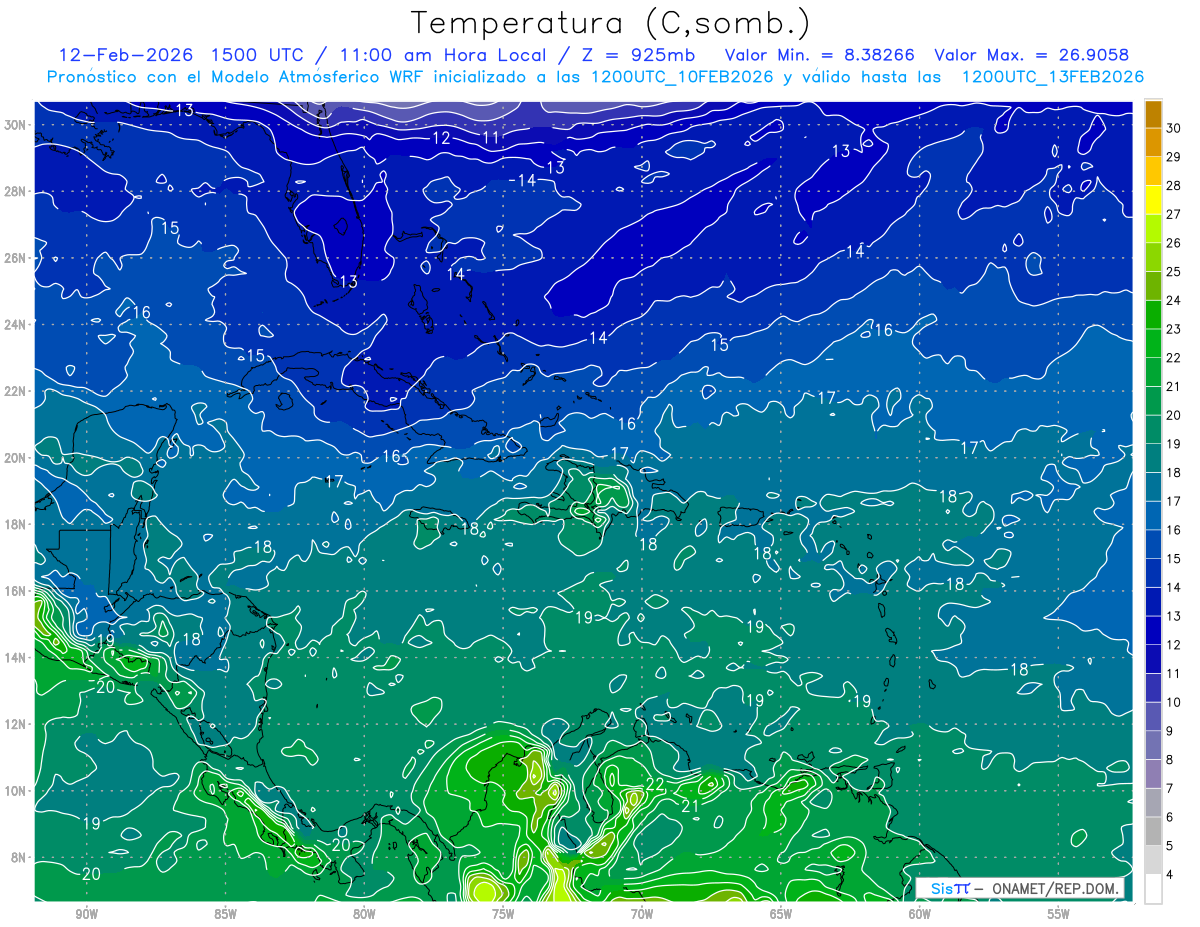The height and width of the screenshot is (927, 1200).
Task: Click the "18N" latitude axis label
Action: 17,524
